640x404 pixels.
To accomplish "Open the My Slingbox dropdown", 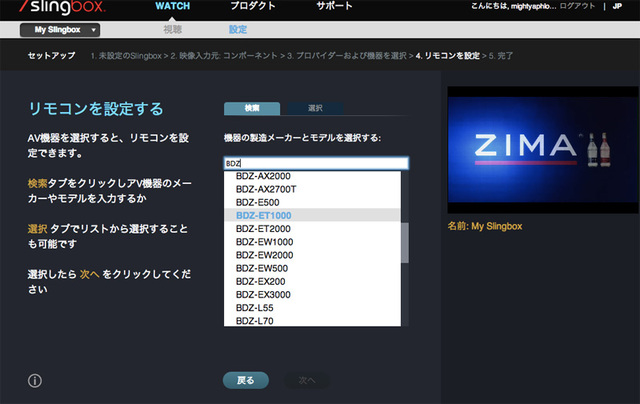I will coord(60,30).
